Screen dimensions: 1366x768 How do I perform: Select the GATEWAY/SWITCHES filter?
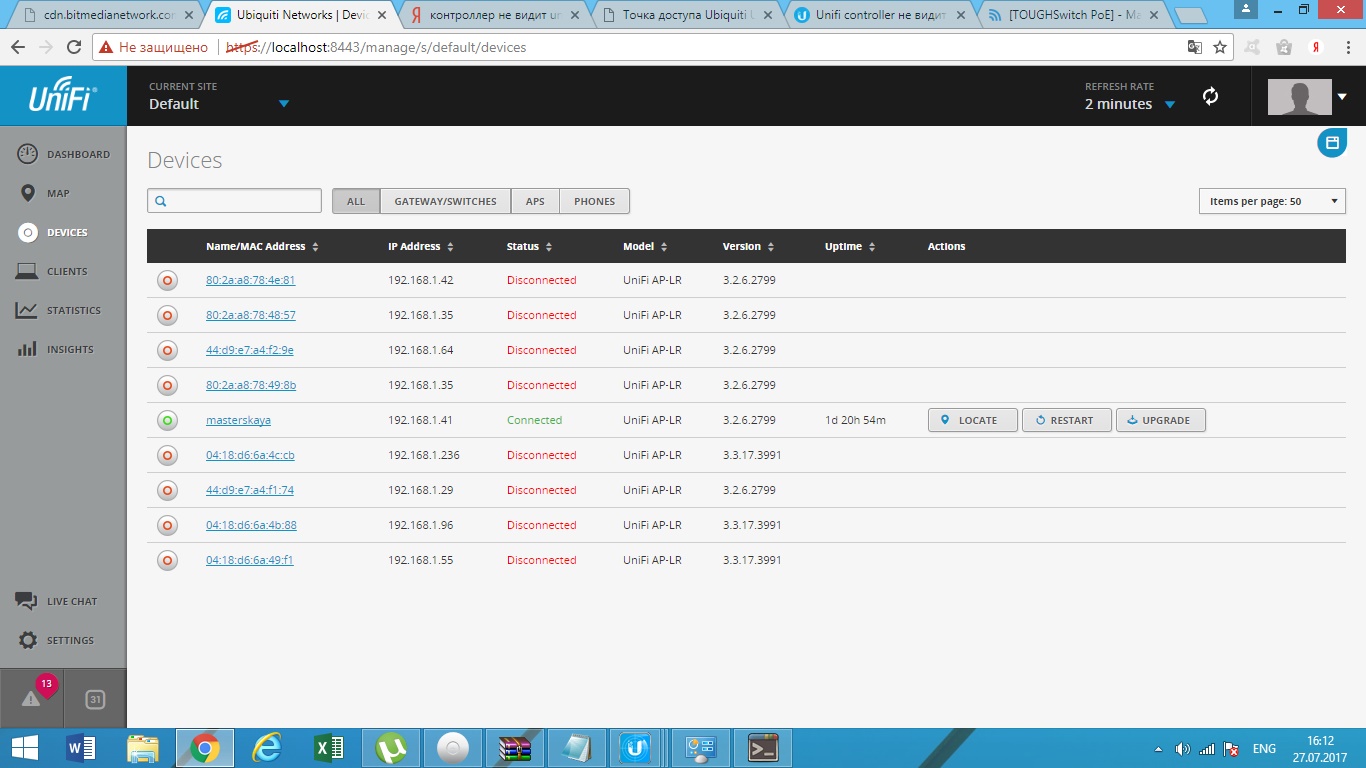[445, 201]
